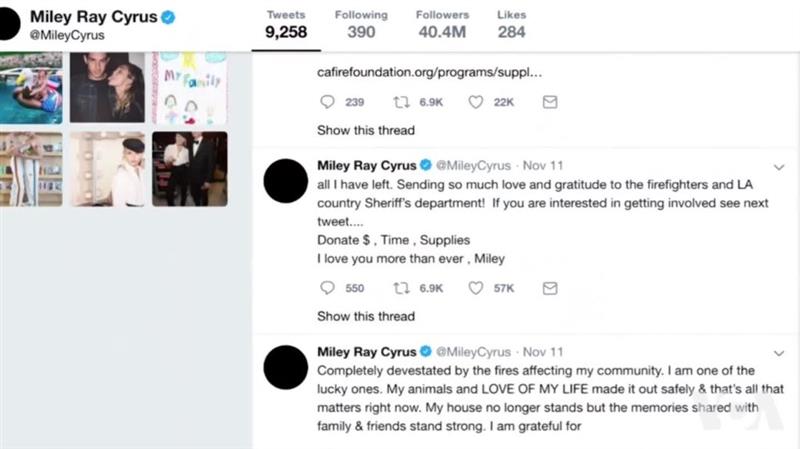View the Followers list of 40.4M
Screen dimensions: 800x449
point(442,24)
